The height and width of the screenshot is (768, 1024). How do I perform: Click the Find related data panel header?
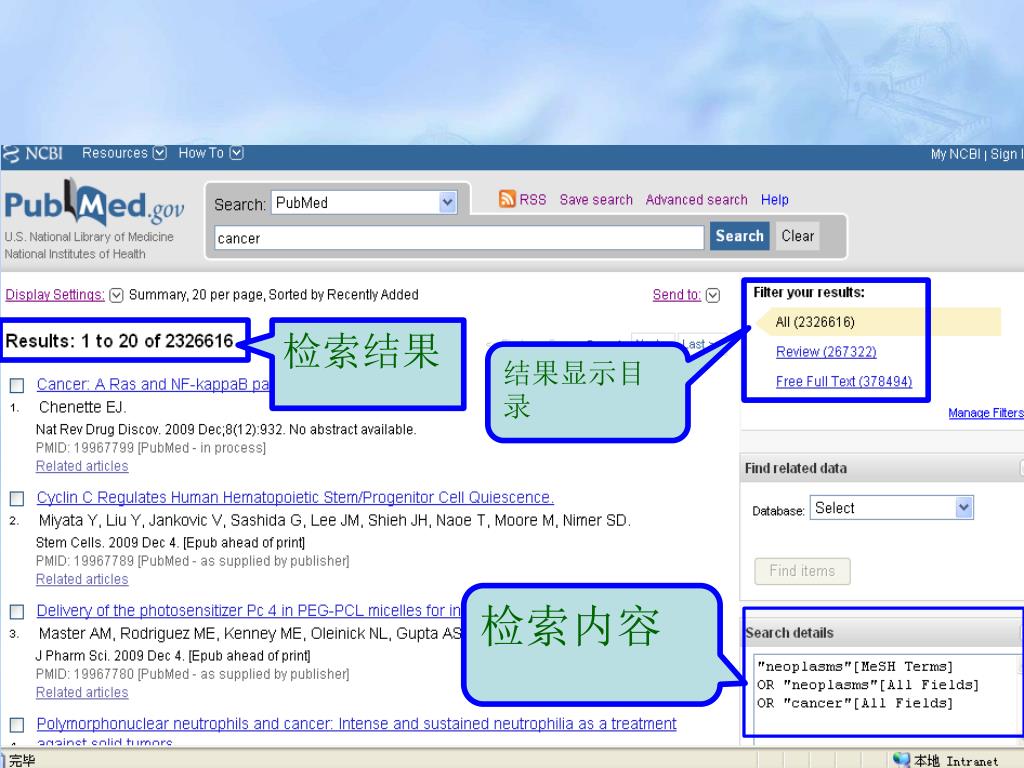pos(882,468)
